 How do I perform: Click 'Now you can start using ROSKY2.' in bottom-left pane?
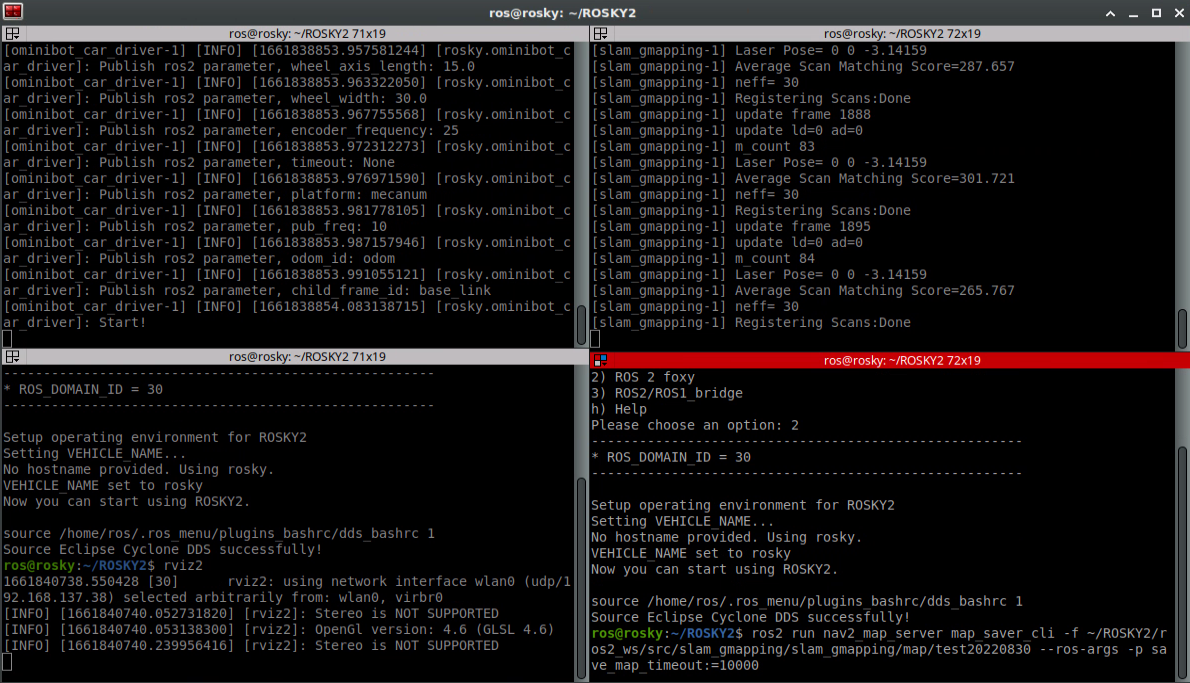(127, 502)
